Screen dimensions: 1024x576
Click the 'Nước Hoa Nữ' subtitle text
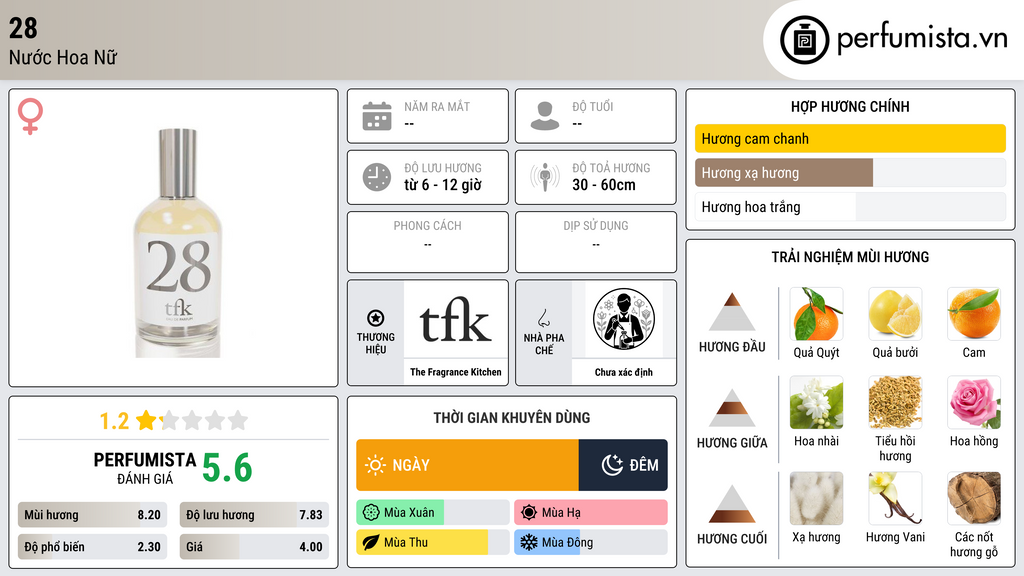[x=63, y=57]
